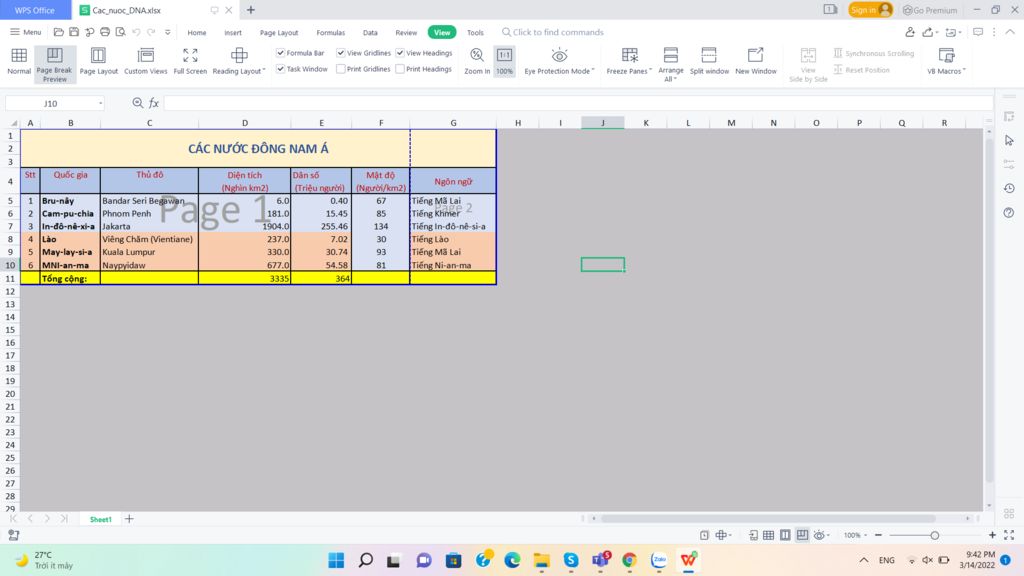Click the selection arrow in right sidebar

click(1009, 140)
